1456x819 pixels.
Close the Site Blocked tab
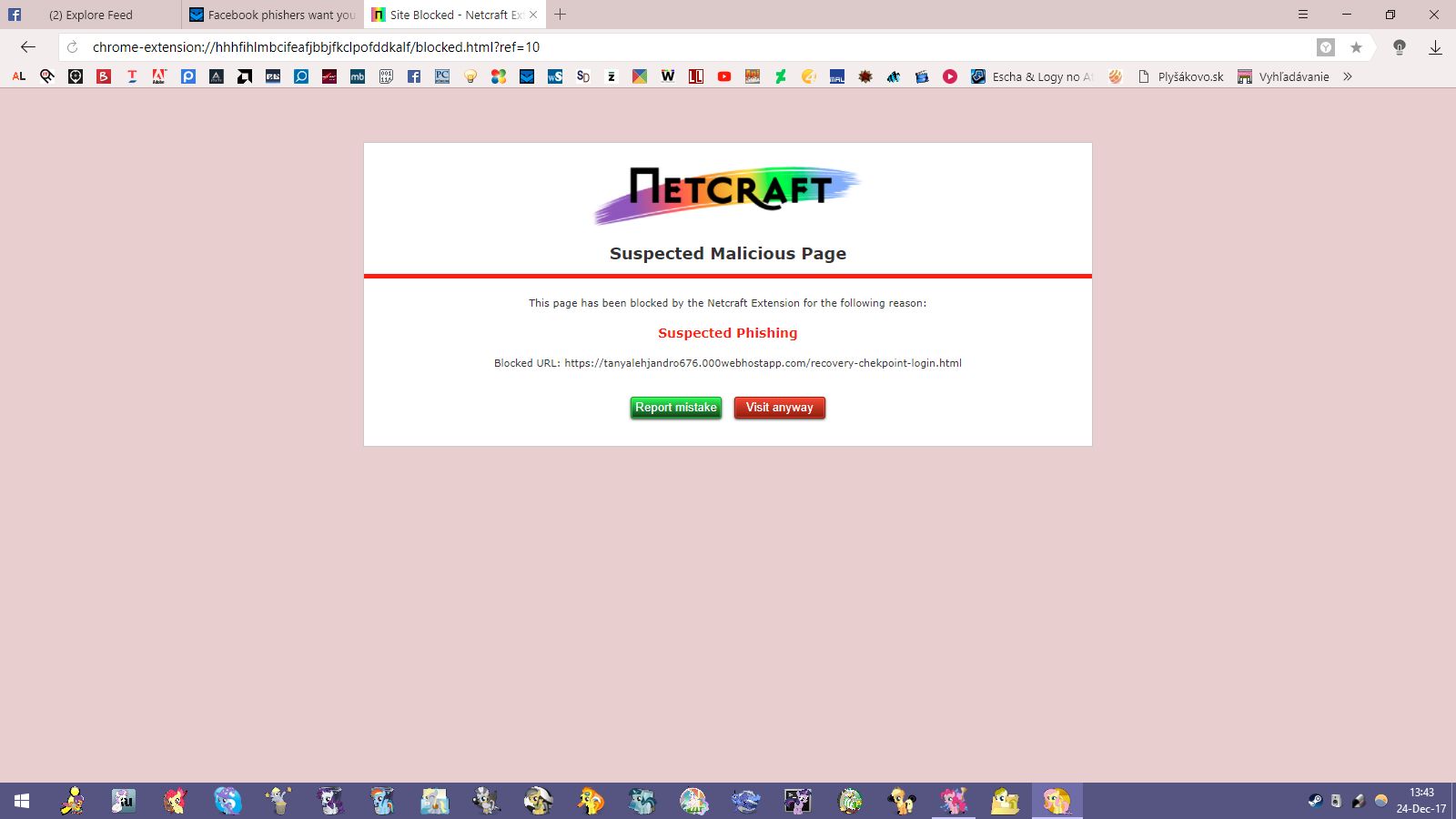click(x=533, y=15)
